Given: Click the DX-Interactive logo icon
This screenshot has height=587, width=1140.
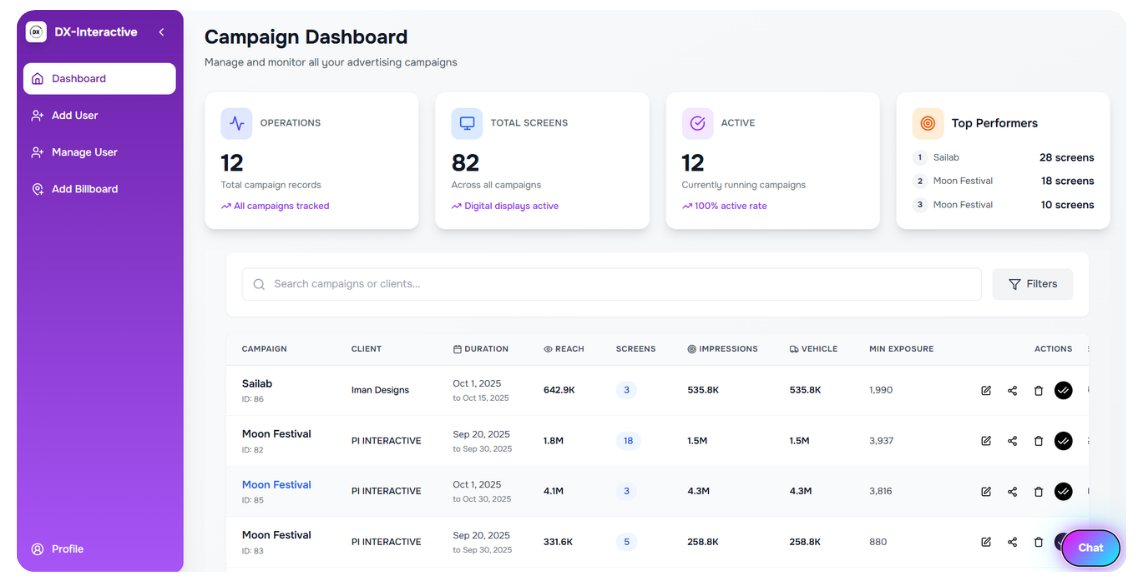Looking at the screenshot, I should pos(36,32).
